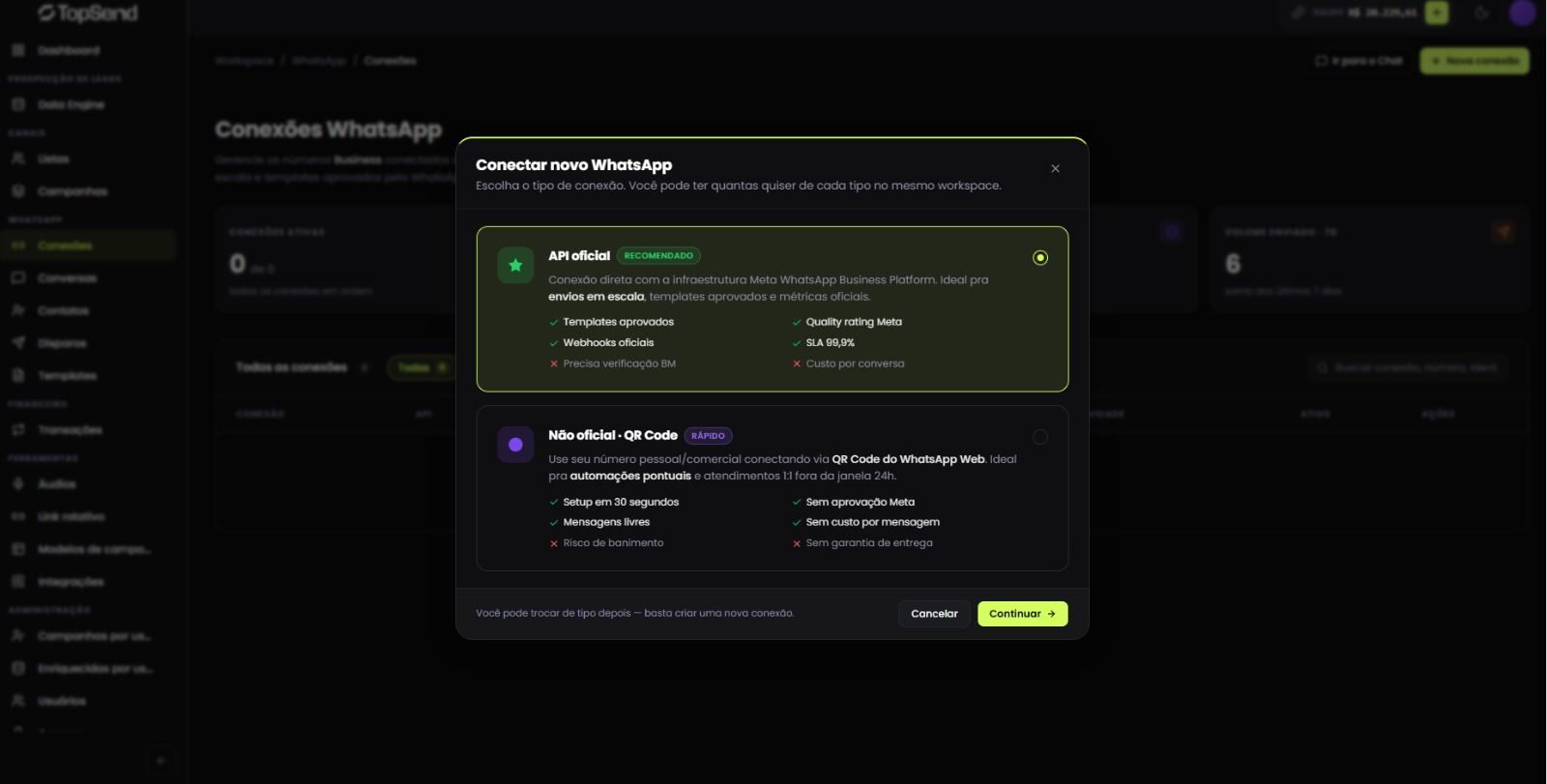Click the TopSend logo in the sidebar

pos(87,14)
